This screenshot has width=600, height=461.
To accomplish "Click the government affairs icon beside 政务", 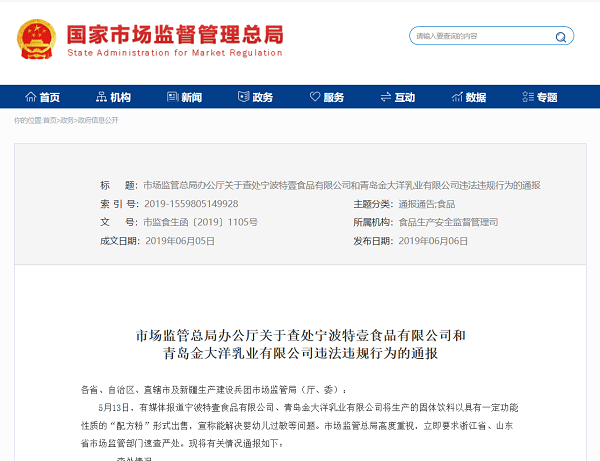I will point(243,97).
